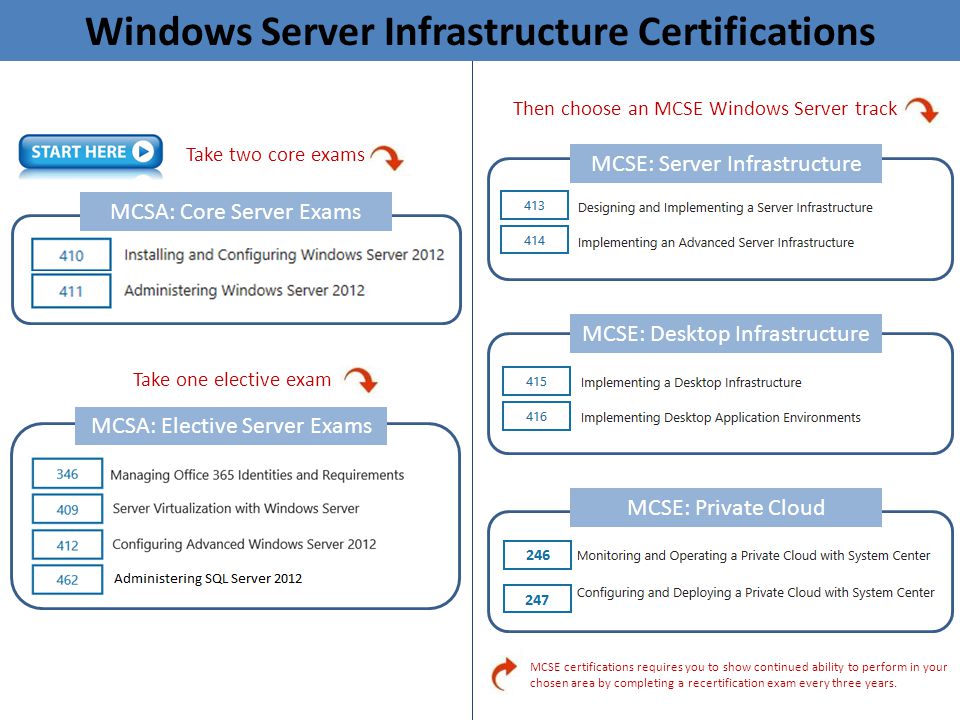This screenshot has height=720, width=960.
Task: Click the play arrow icon inside START HERE
Action: point(143,151)
